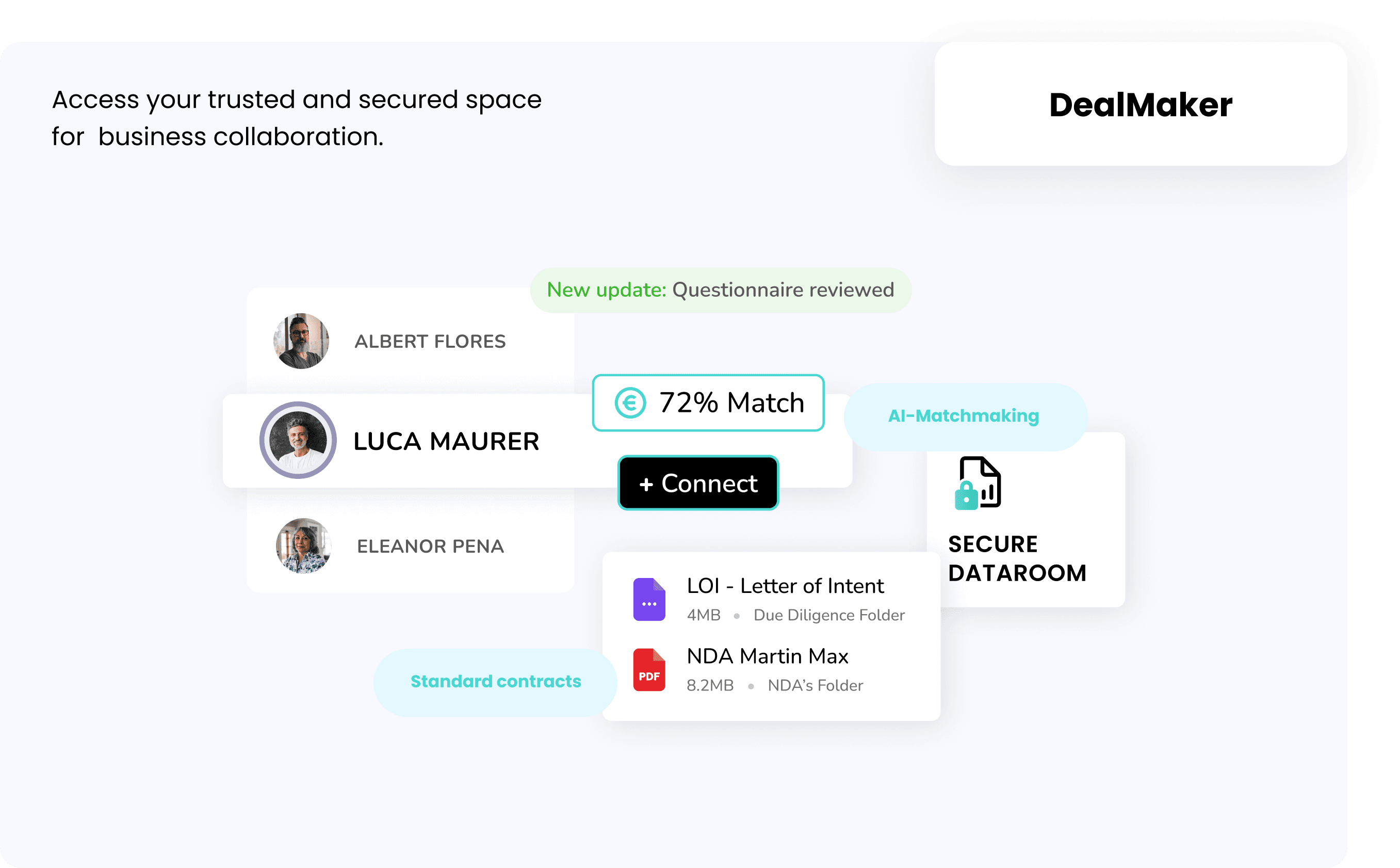
Task: Open the SECURE DATAROOM card title
Action: [x=1017, y=558]
